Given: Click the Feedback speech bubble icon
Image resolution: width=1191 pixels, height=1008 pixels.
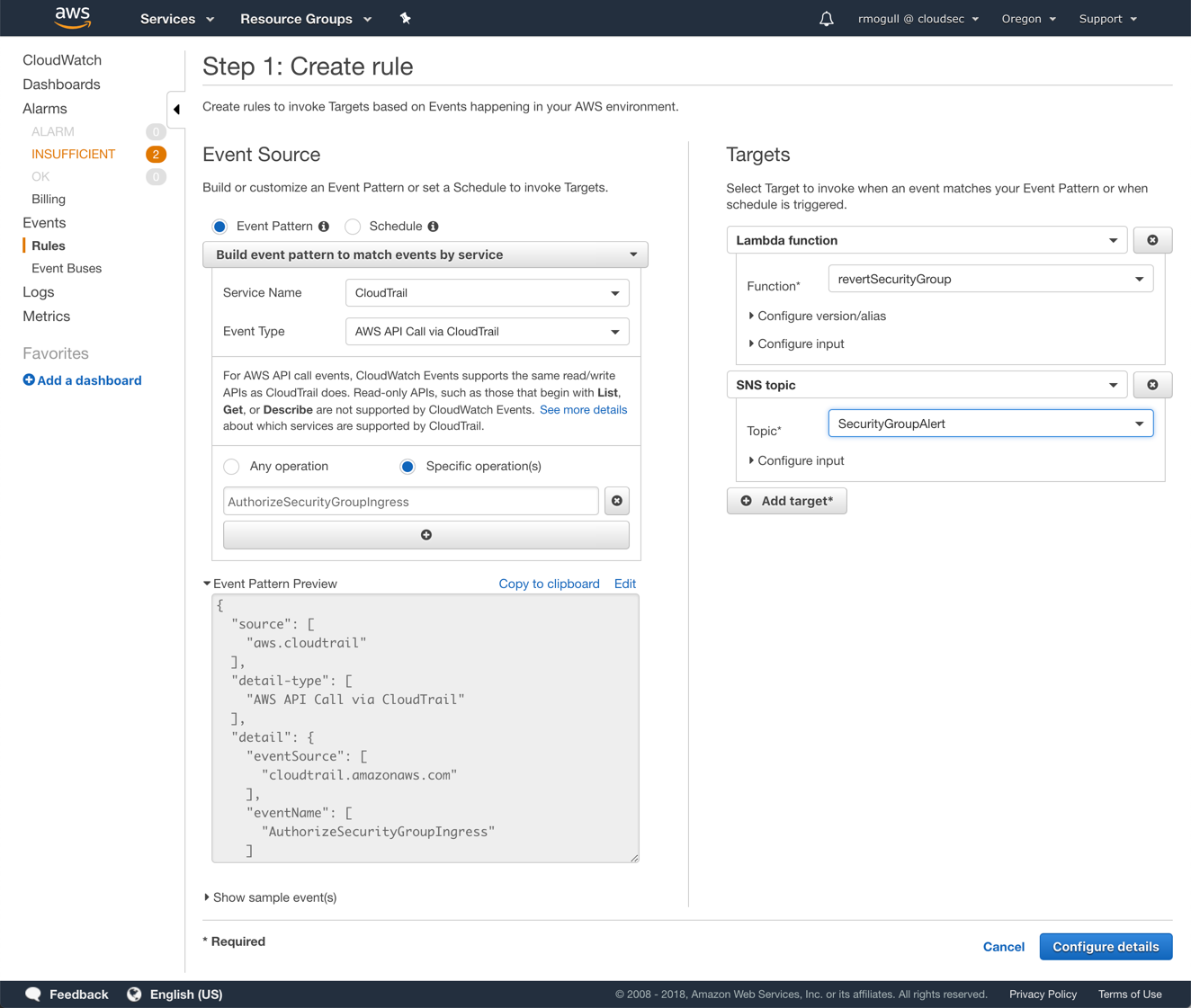Looking at the screenshot, I should click(x=33, y=994).
